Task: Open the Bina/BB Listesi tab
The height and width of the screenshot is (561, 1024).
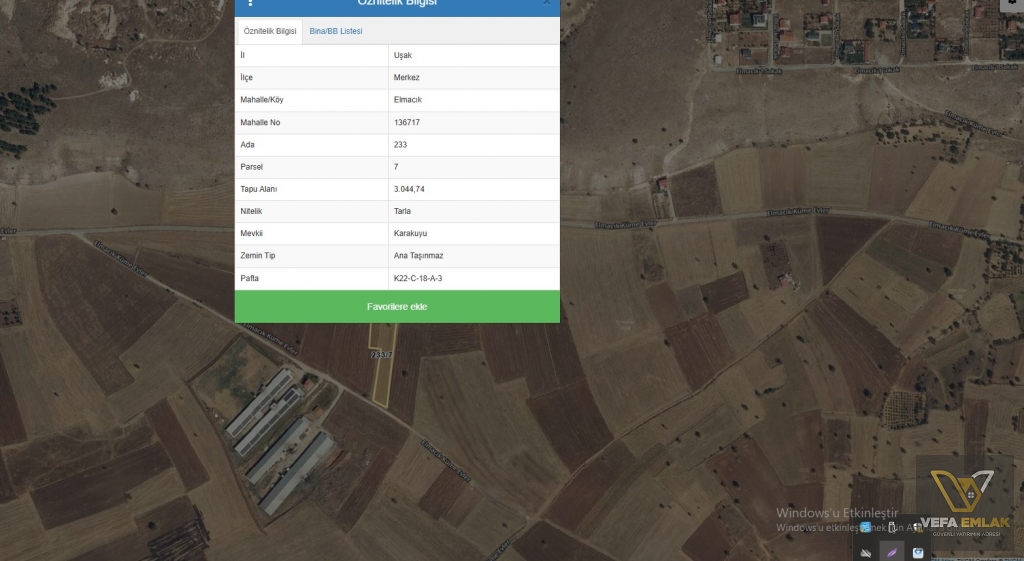Action: click(x=336, y=31)
